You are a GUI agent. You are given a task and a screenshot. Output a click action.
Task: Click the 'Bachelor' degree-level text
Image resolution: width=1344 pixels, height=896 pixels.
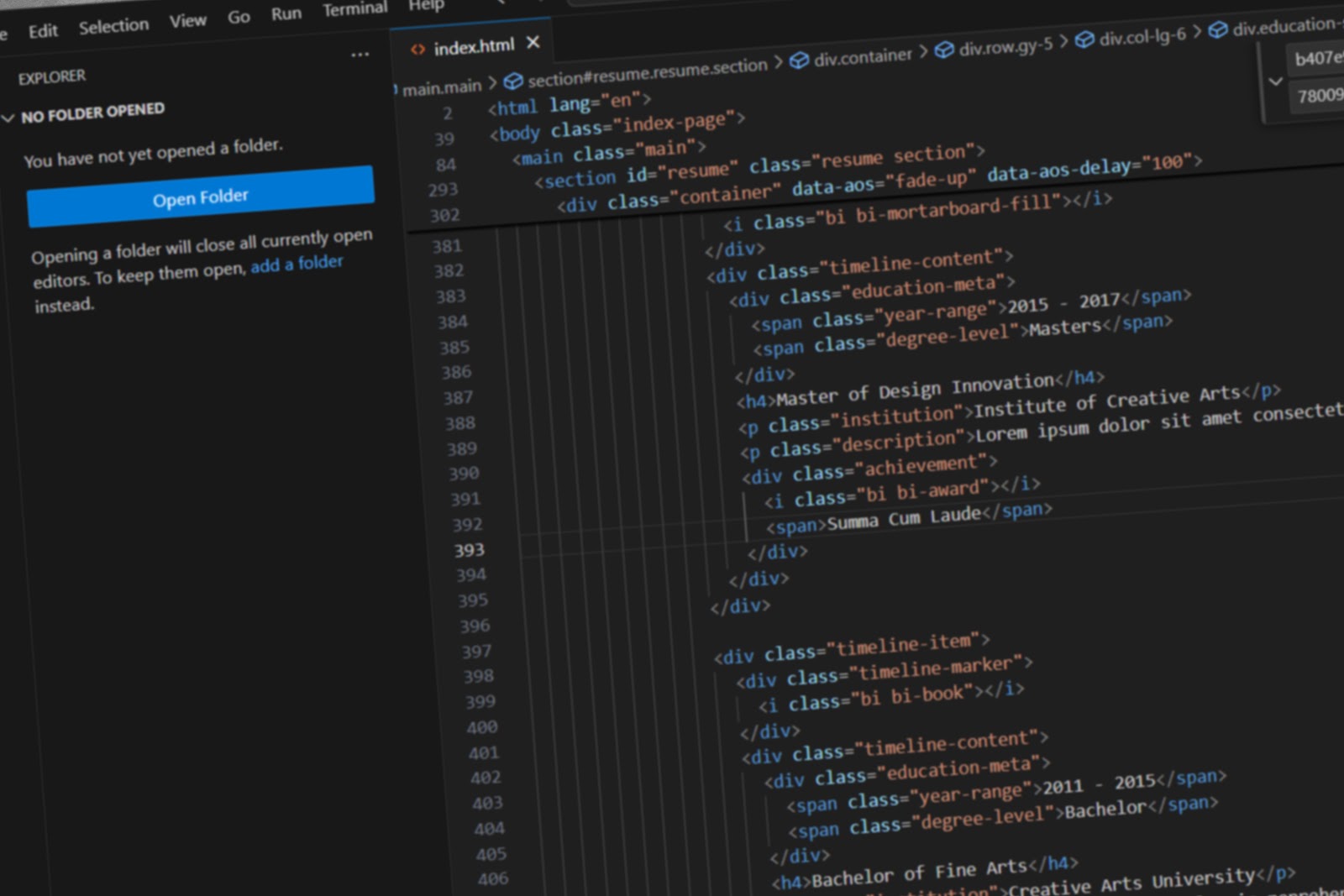pos(1105,810)
